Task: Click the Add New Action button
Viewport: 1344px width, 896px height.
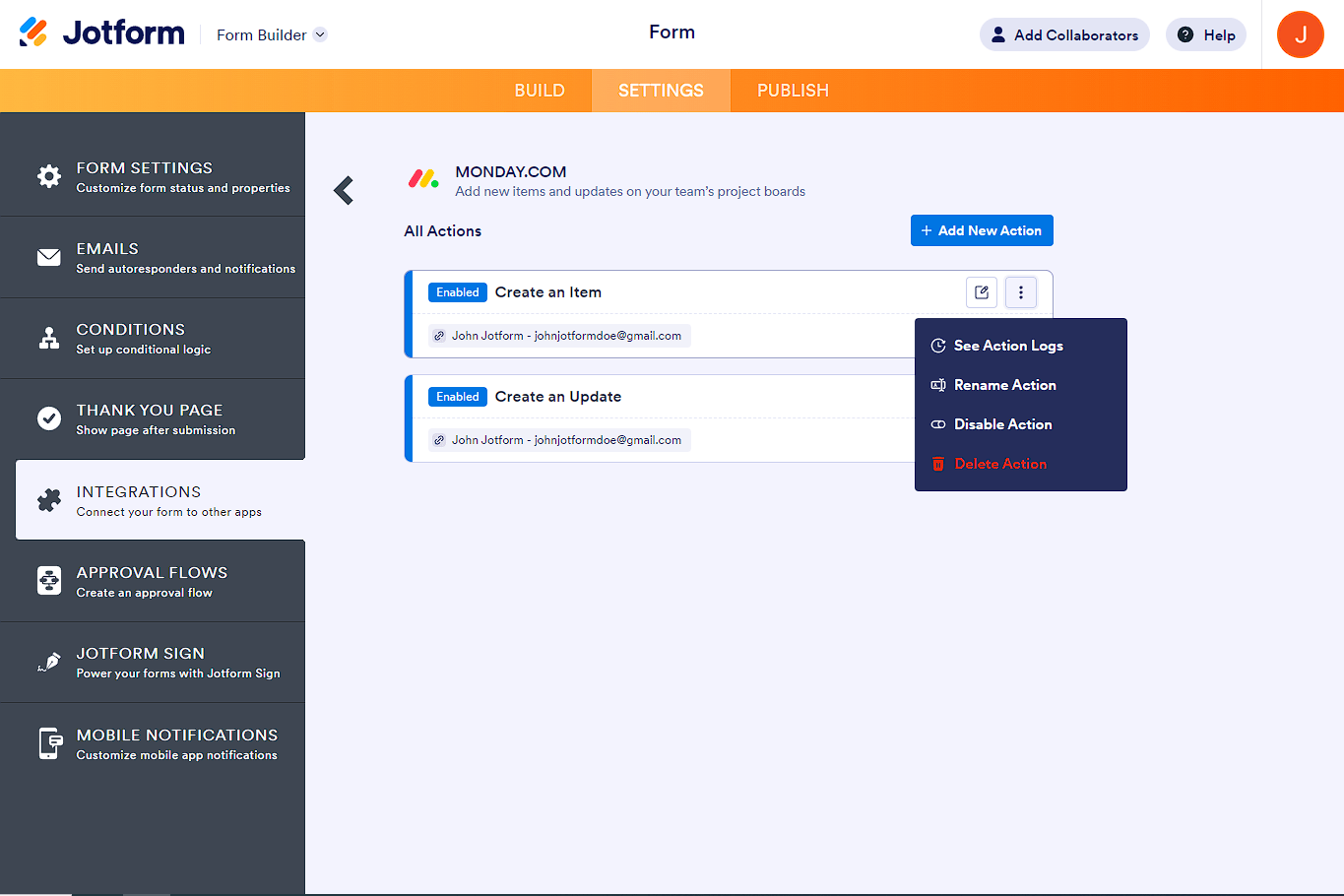Action: tap(982, 230)
